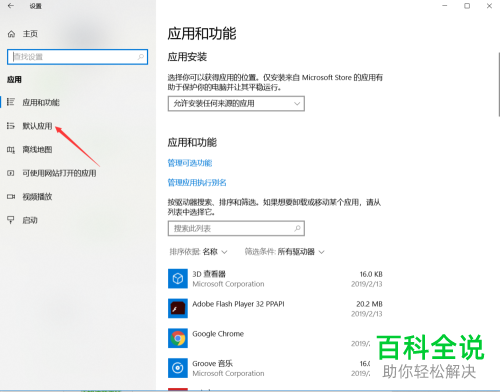This screenshot has height=392, width=500.
Task: Focus the 搜索此列表 search field
Action: [236, 228]
